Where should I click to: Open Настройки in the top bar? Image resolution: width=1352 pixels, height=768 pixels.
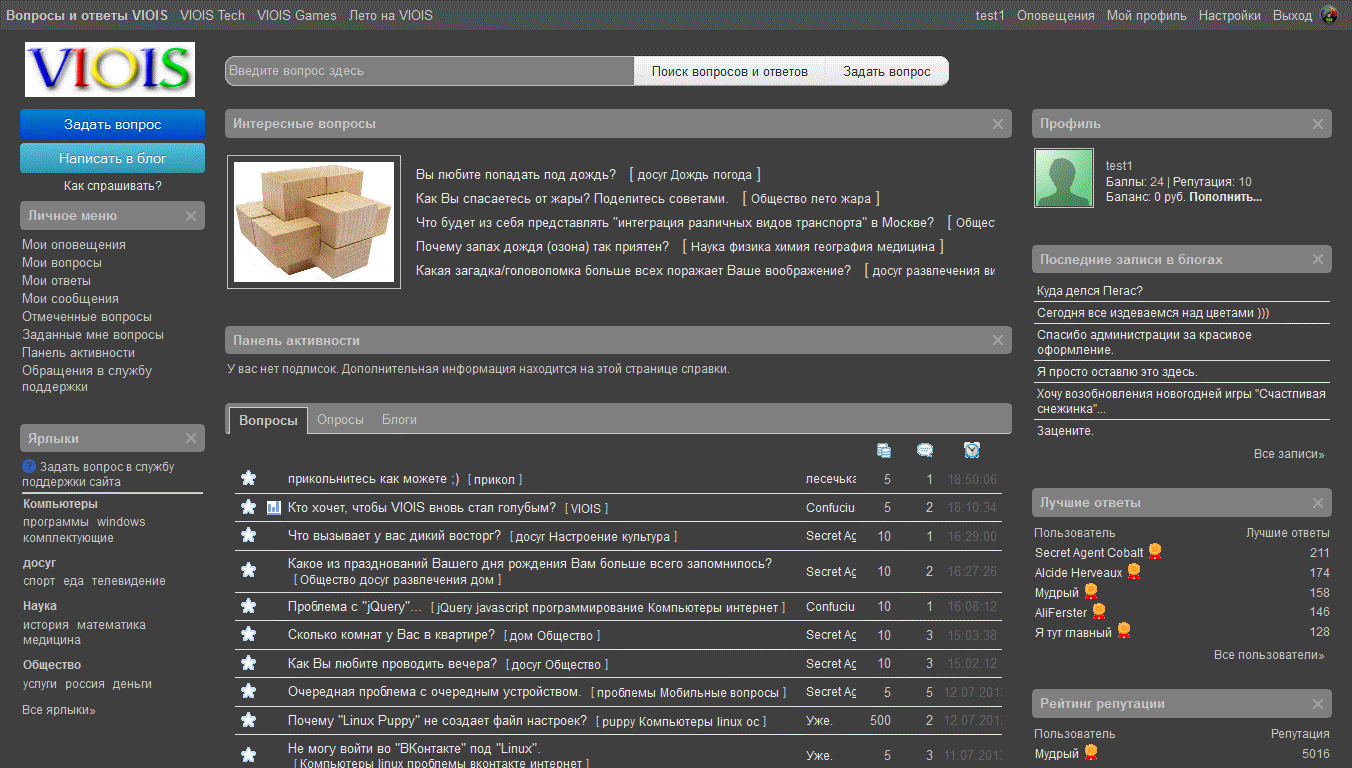point(1230,15)
